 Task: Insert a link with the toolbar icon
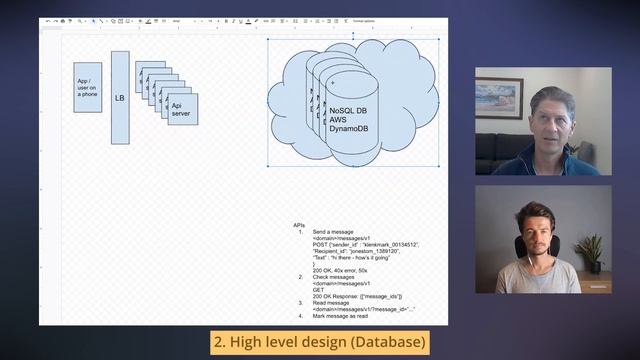[x=266, y=21]
